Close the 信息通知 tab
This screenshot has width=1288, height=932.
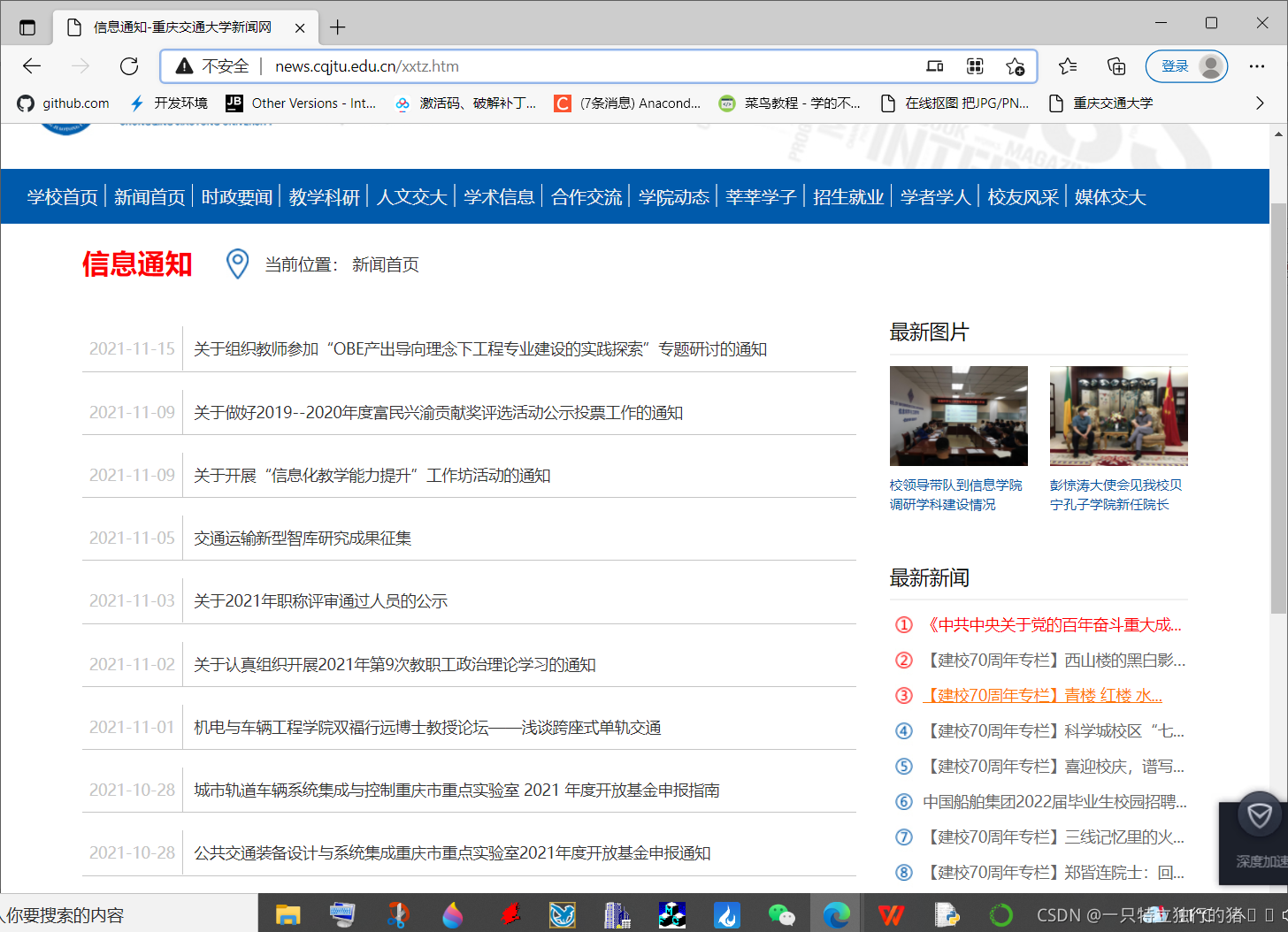[300, 27]
